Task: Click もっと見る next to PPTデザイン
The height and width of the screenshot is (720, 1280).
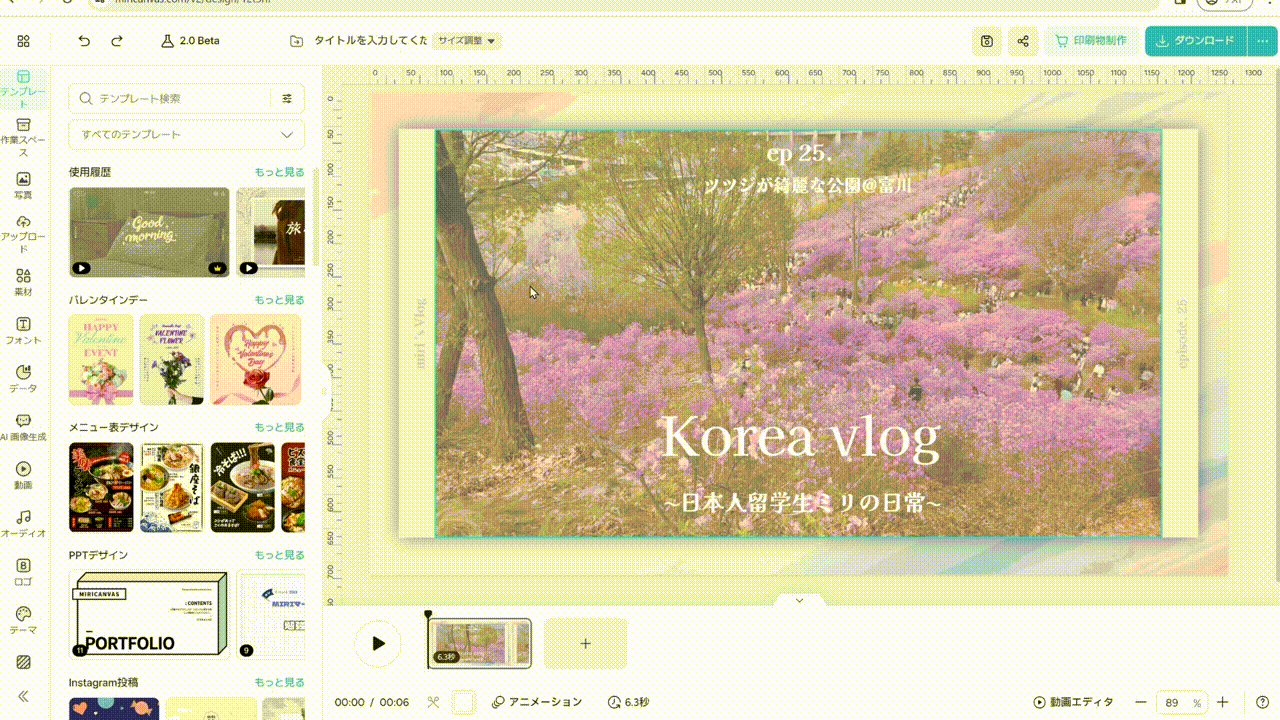Action: 279,555
